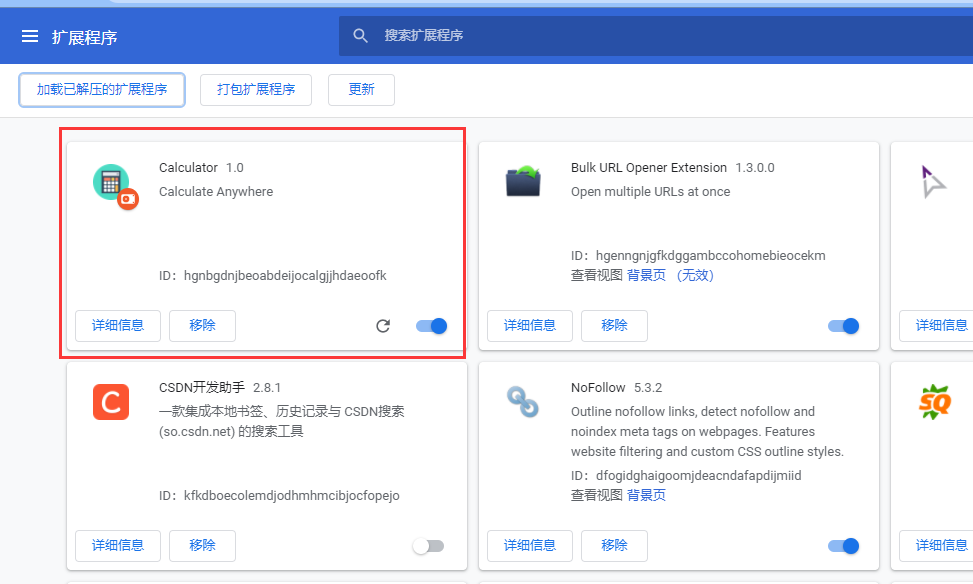Click the SQ extension icon
The image size is (973, 584).
tap(935, 402)
